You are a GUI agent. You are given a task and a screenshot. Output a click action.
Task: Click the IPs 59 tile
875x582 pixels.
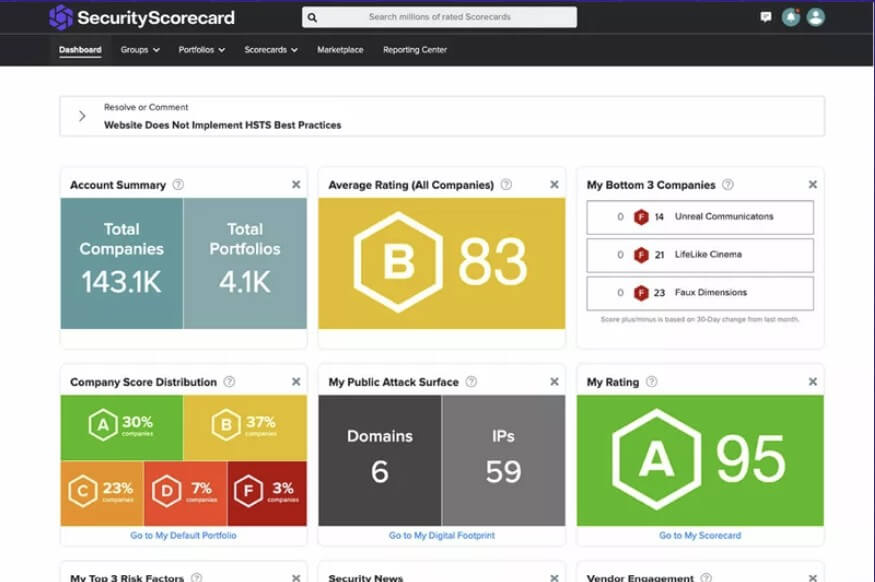(x=503, y=460)
